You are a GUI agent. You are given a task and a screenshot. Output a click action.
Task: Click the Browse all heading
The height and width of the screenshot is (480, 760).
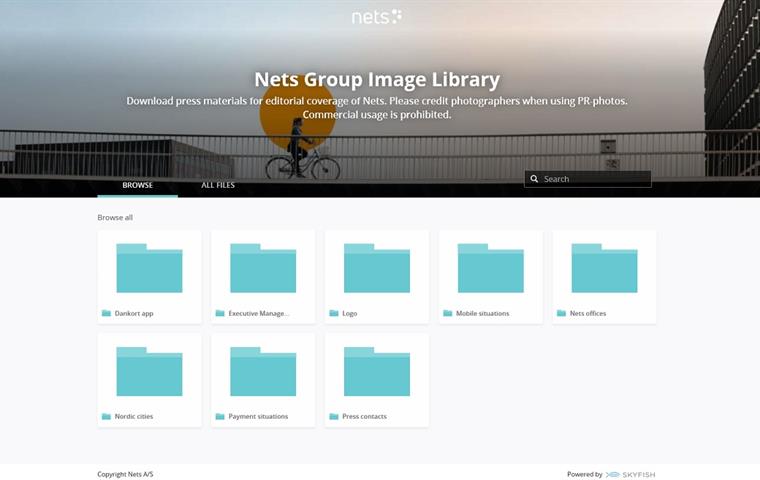[x=115, y=217]
